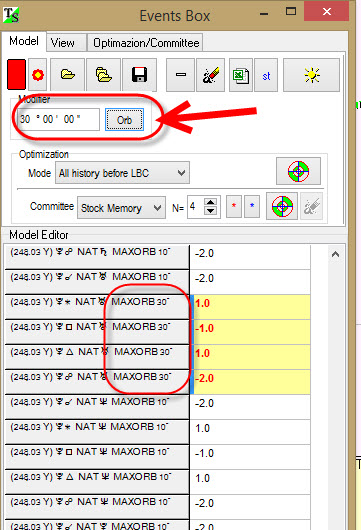Click yellow weight cell for Uranus trine row
361x530 pixels.
[250, 357]
